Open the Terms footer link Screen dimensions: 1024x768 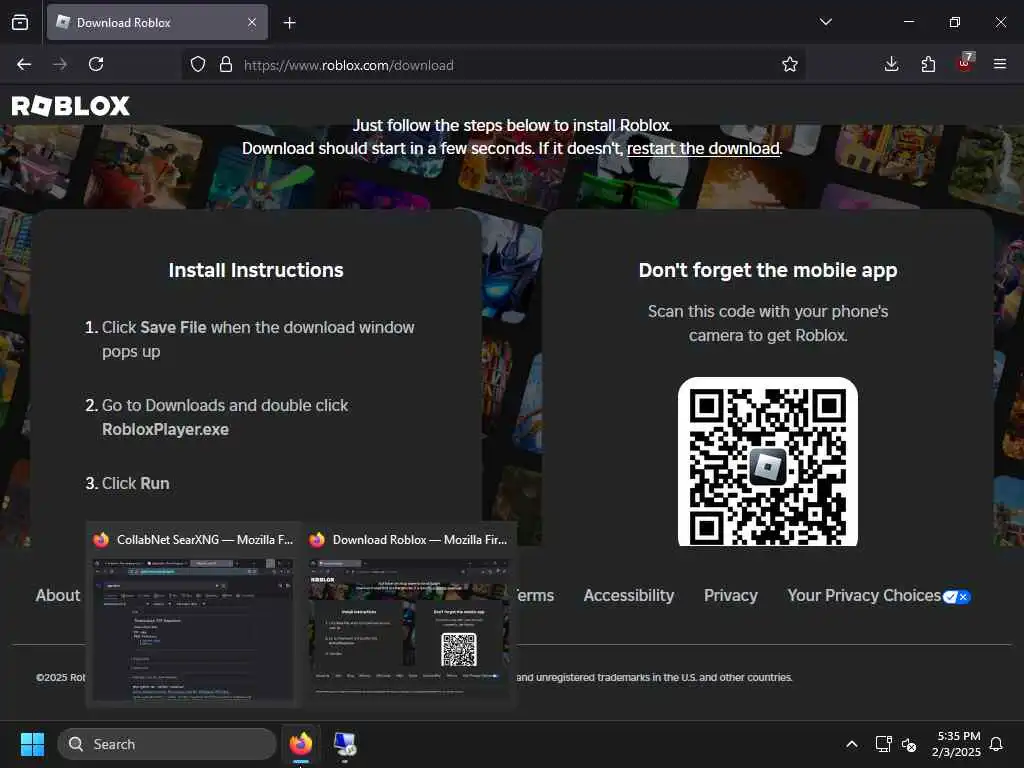point(535,595)
